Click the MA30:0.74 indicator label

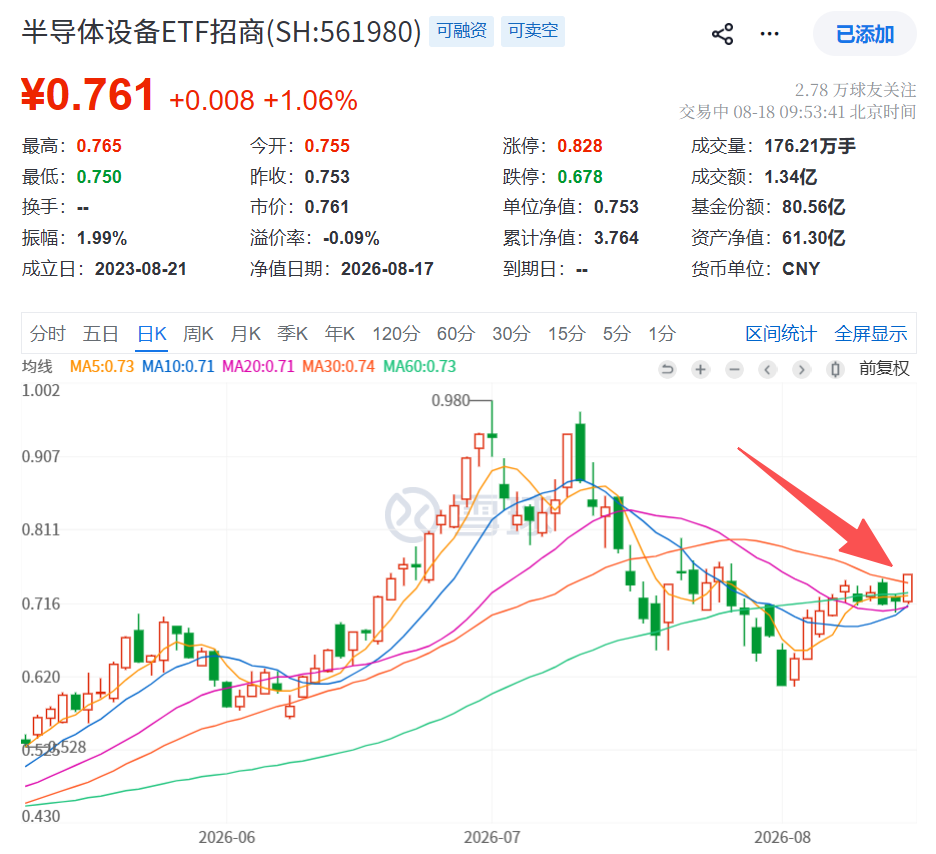tap(338, 366)
